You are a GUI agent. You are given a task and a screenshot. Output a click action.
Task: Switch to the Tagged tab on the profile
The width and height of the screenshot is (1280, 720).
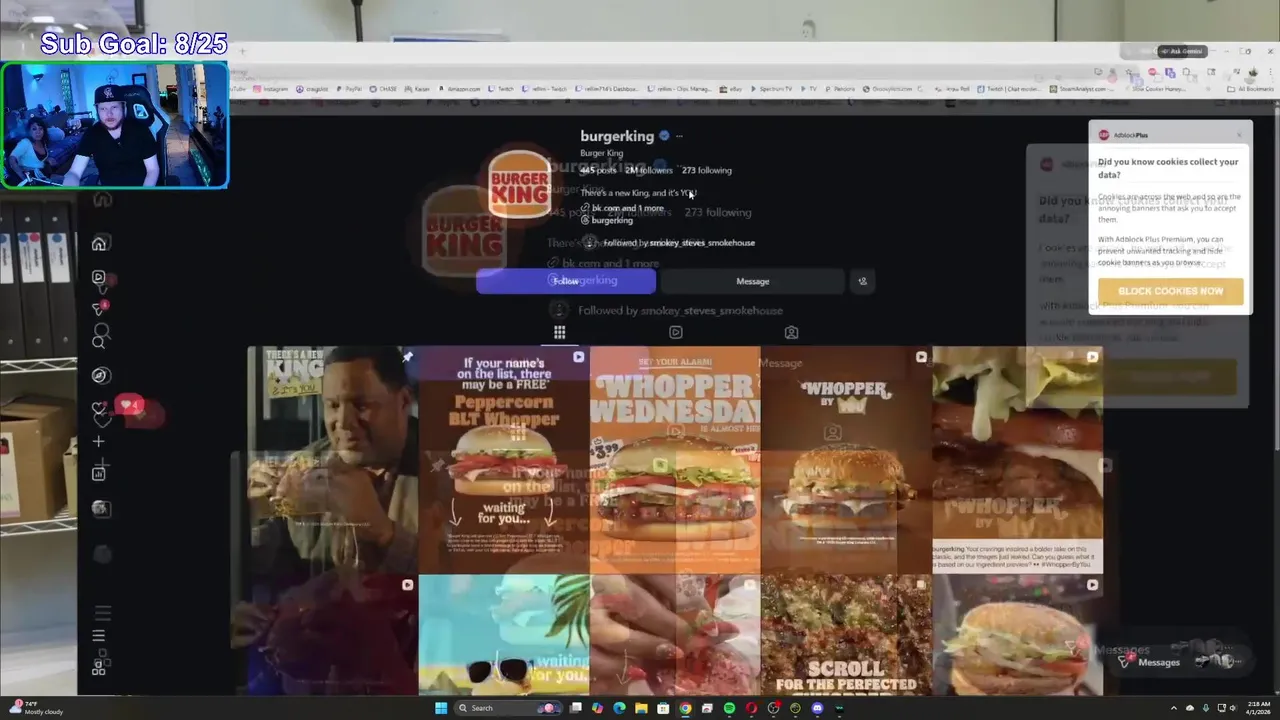point(791,332)
